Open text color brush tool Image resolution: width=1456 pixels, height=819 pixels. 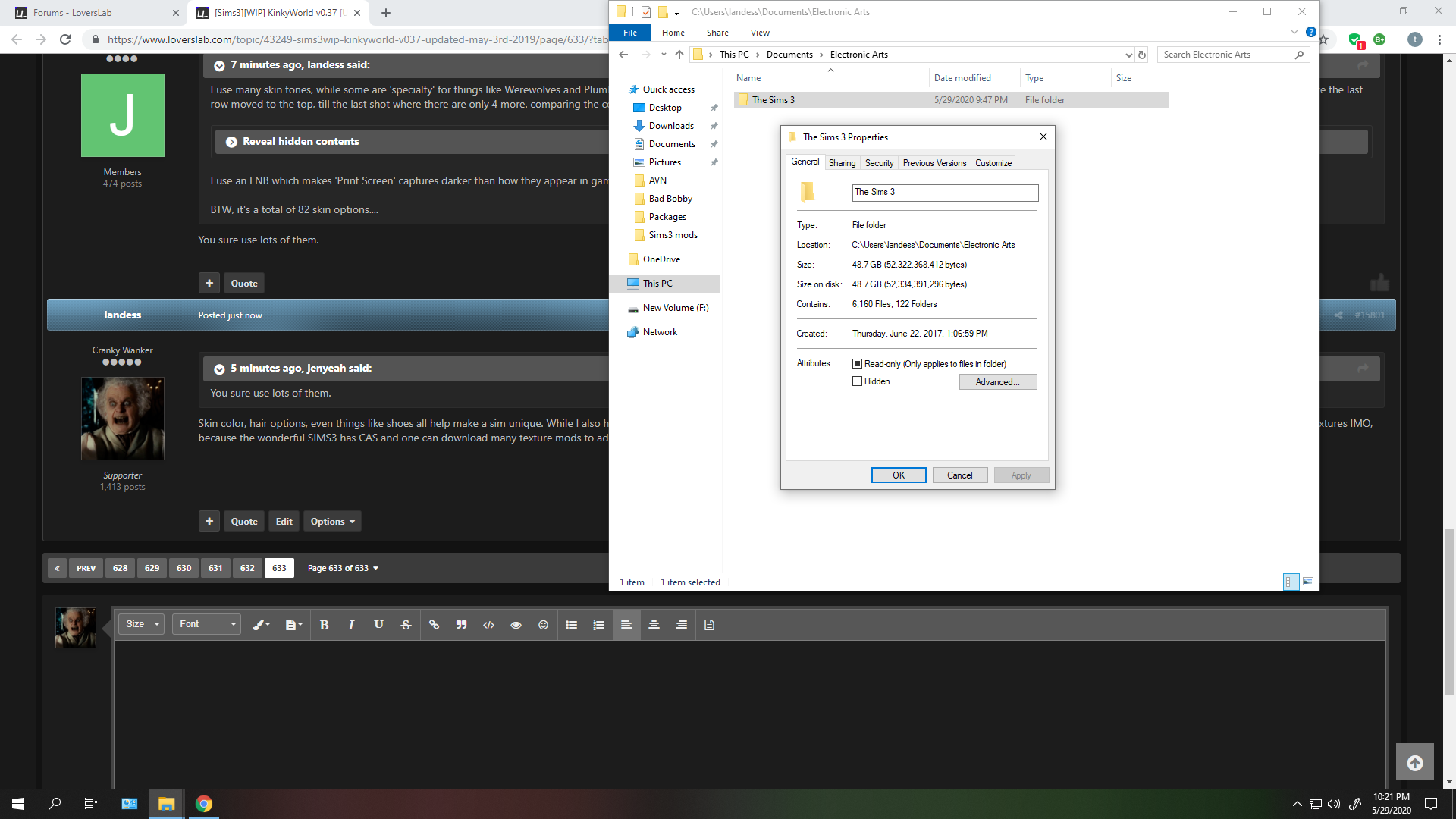(x=261, y=625)
